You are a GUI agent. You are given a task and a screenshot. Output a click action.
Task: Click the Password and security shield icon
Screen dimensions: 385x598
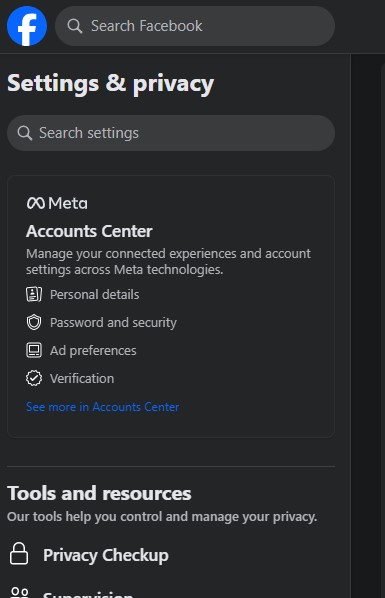coord(34,322)
